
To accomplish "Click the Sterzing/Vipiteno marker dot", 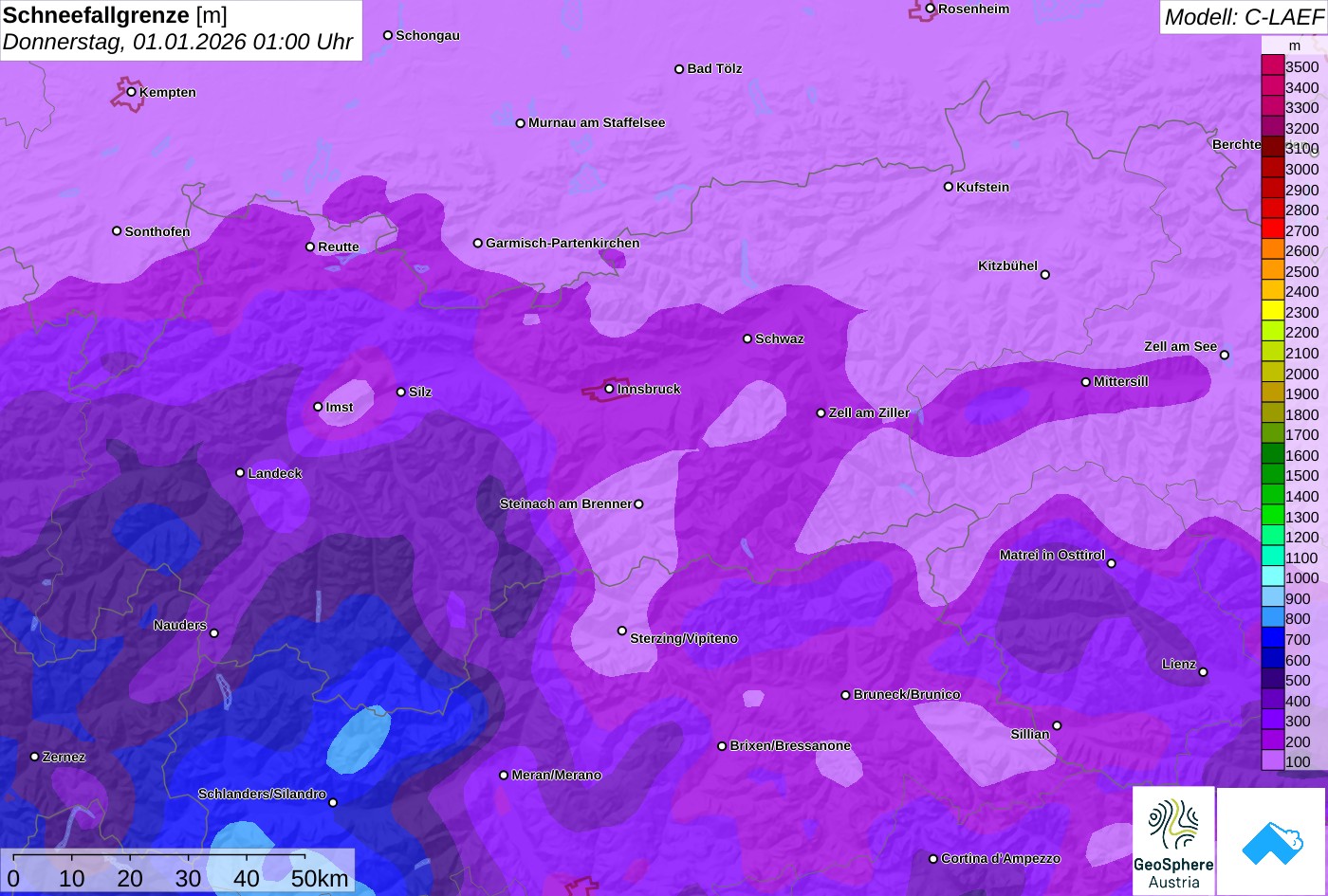I will point(622,631).
